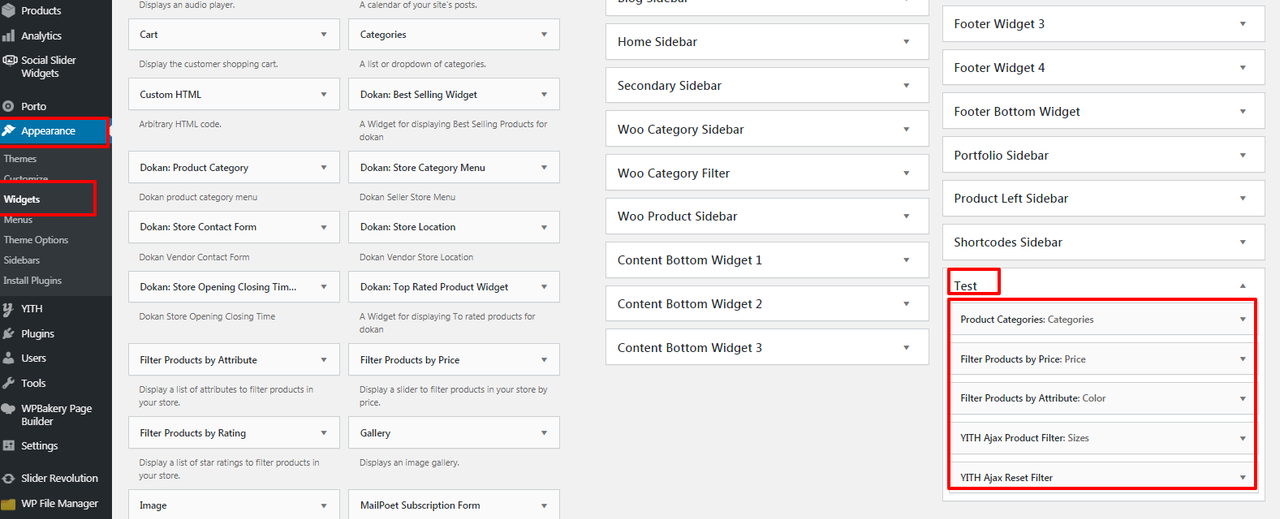Open the Tools wrench icon

pos(9,383)
